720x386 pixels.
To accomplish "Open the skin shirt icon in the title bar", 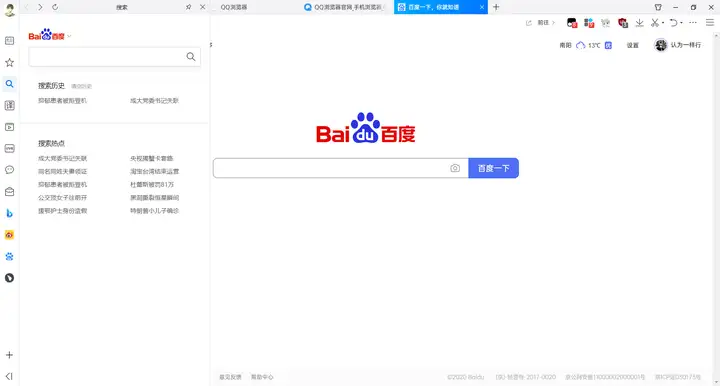I will tap(658, 7).
